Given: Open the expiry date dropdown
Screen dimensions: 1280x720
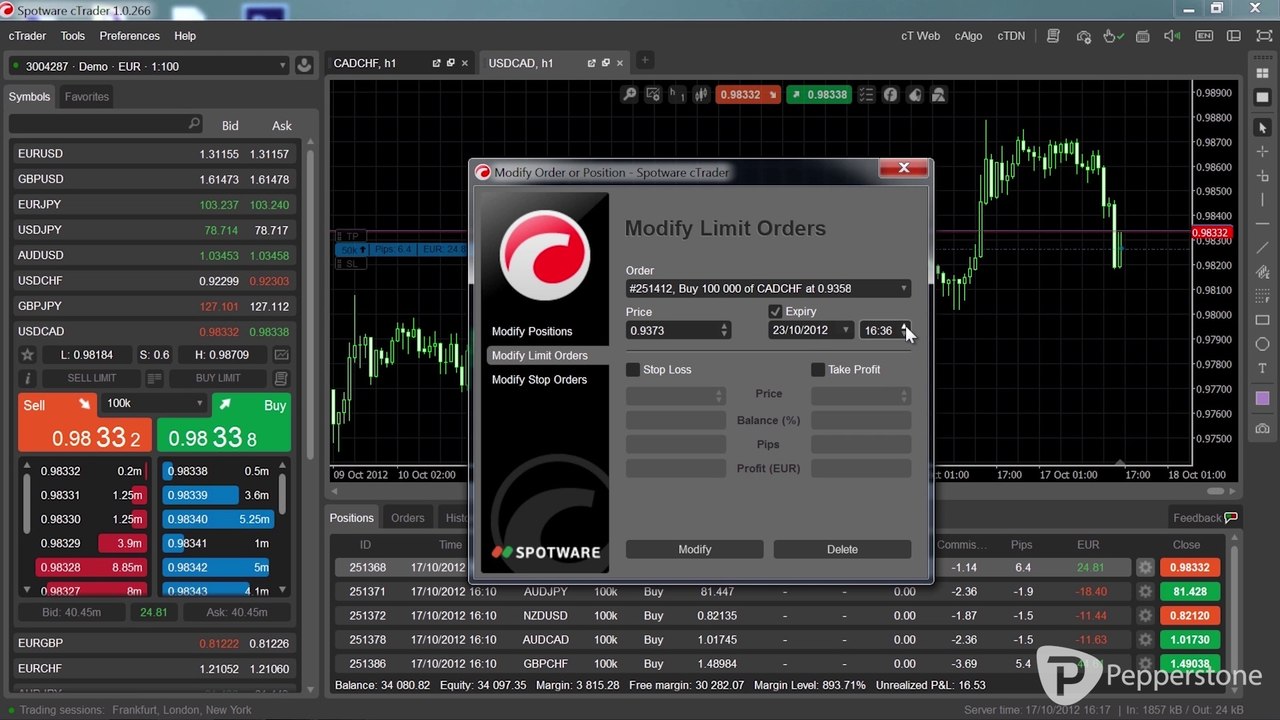Looking at the screenshot, I should [x=811, y=330].
